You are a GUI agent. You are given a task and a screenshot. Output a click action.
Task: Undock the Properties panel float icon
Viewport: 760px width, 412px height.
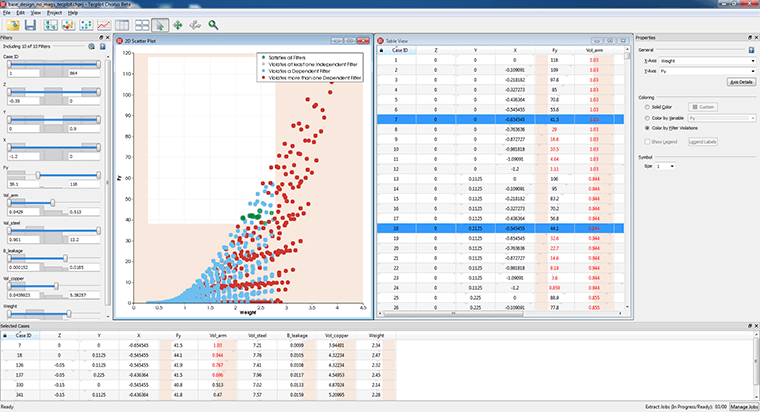pos(750,37)
